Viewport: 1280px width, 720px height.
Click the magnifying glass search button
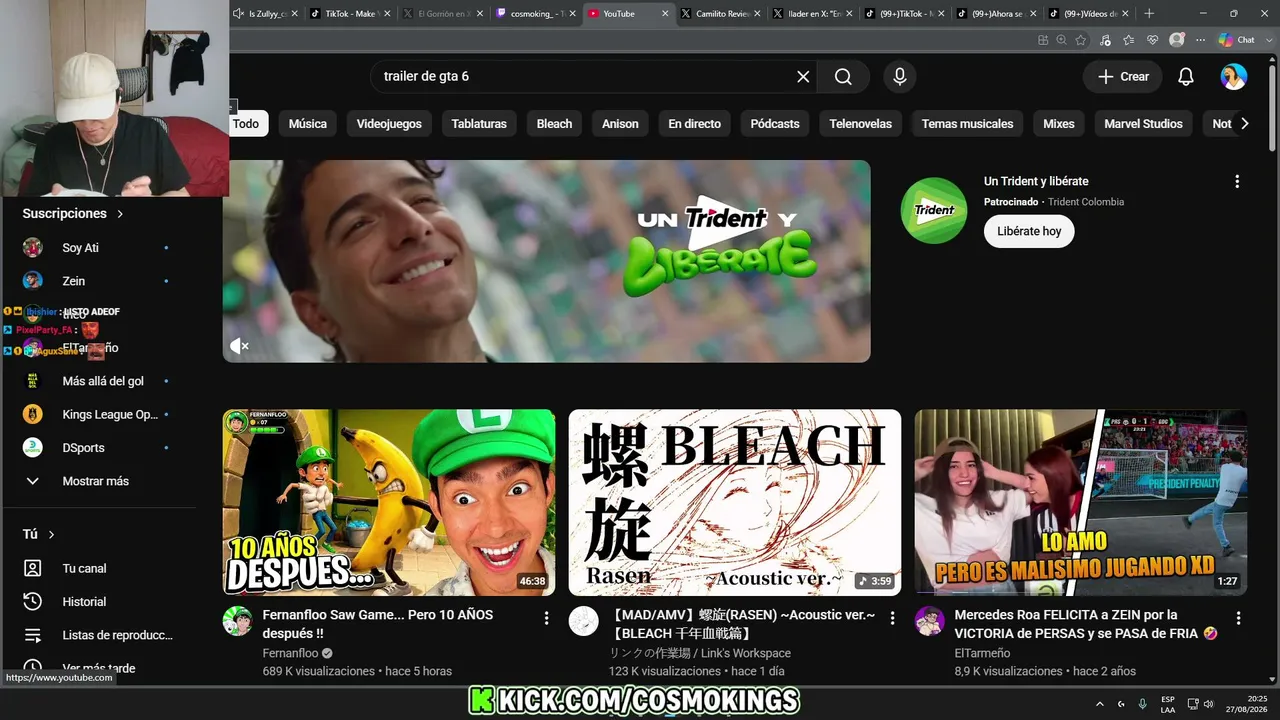(843, 77)
